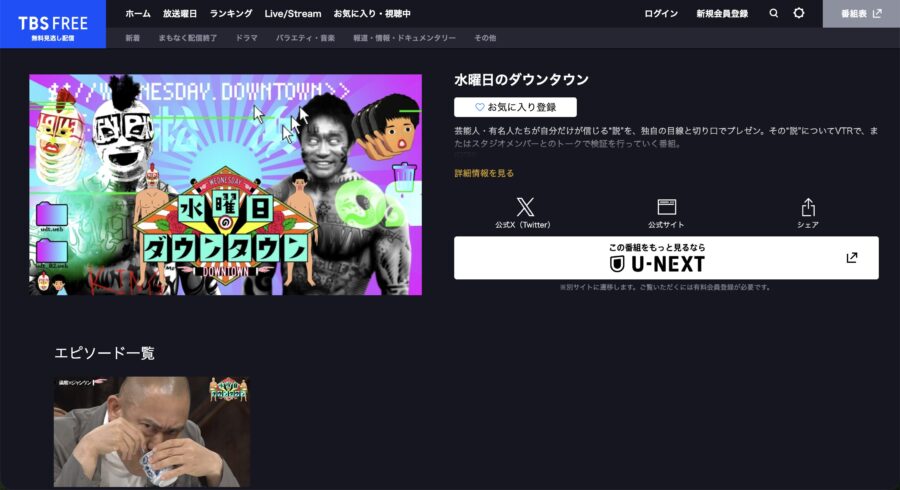The height and width of the screenshot is (490, 900).
Task: Click the external link arrow on U-NEXT banner
Action: (851, 258)
